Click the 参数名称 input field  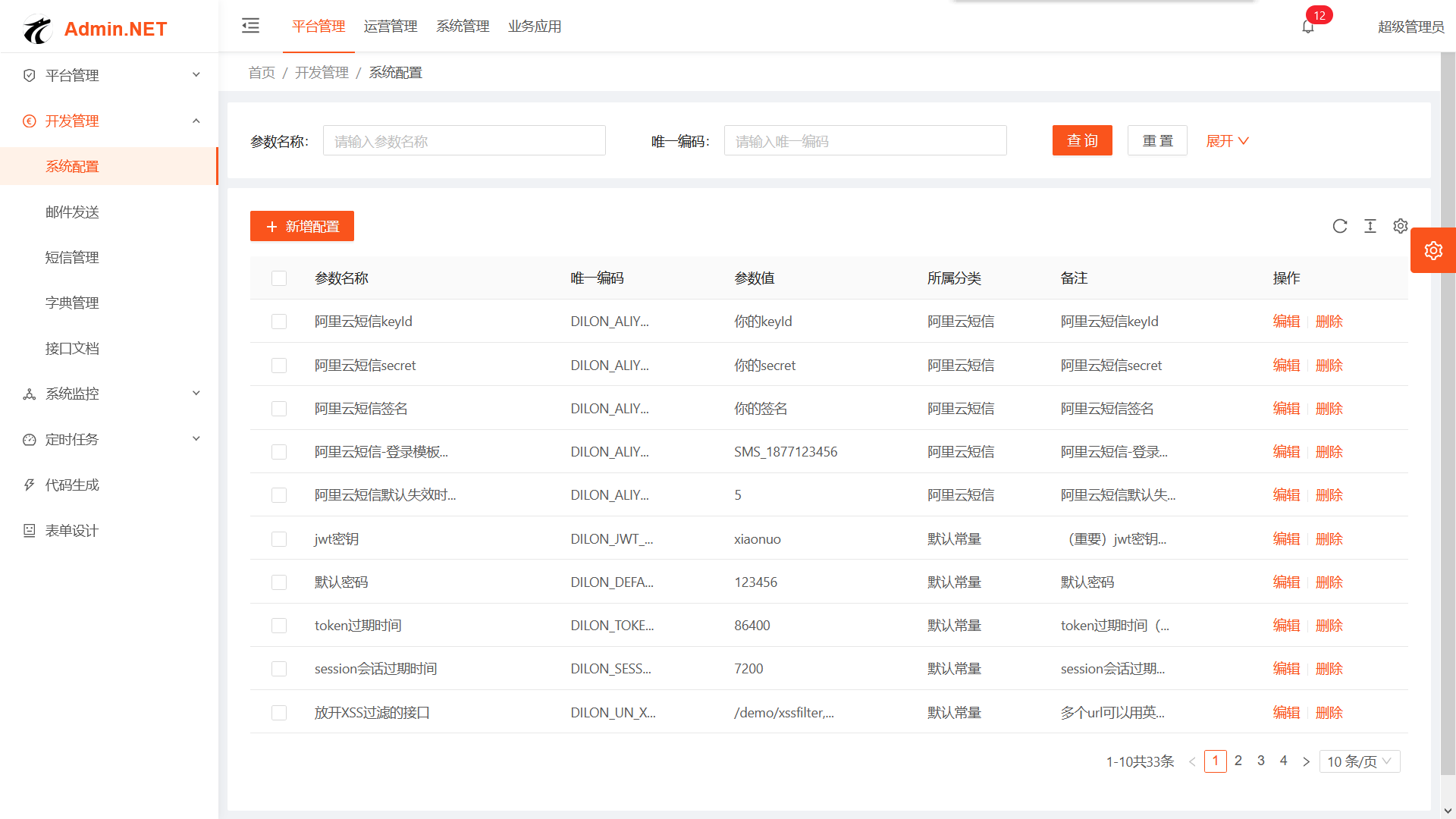point(464,140)
